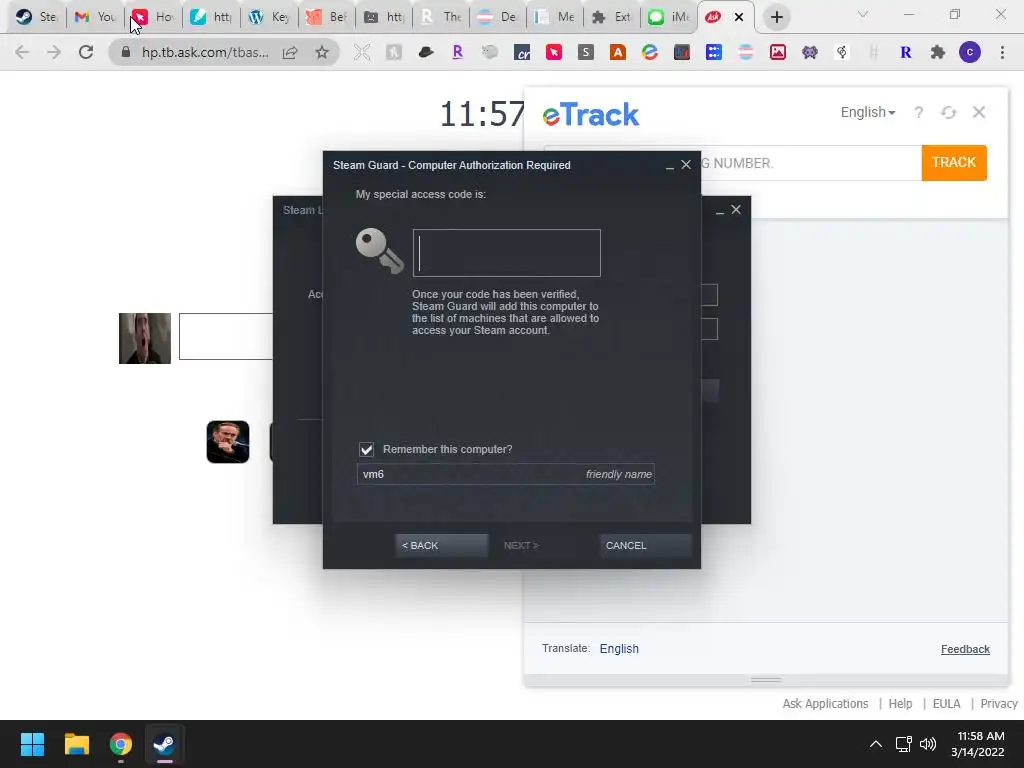Switch to the 'Ext' extensions tab
This screenshot has height=768, width=1024.
point(611,17)
